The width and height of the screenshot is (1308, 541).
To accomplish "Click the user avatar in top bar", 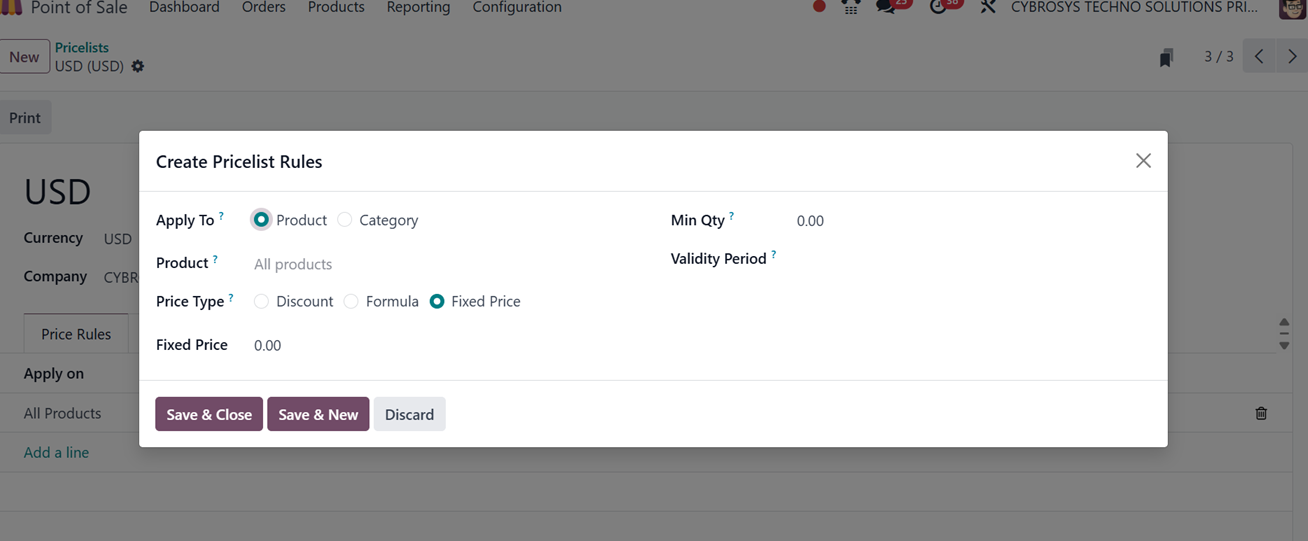I will tap(1292, 8).
